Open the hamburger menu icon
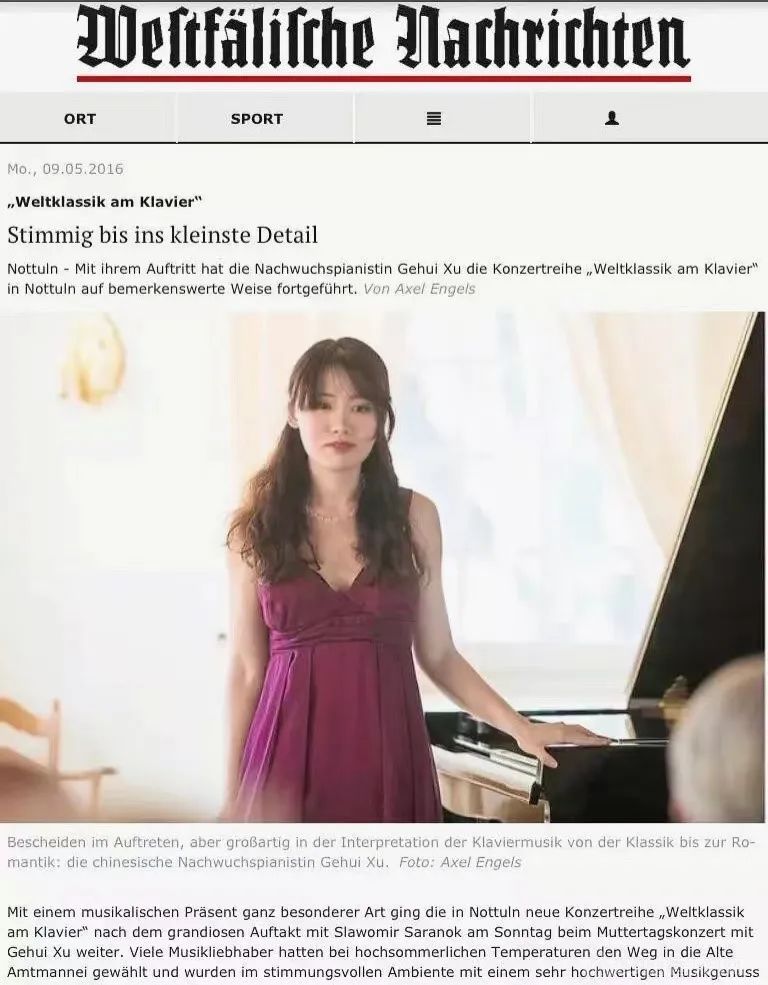768x985 pixels. tap(433, 118)
